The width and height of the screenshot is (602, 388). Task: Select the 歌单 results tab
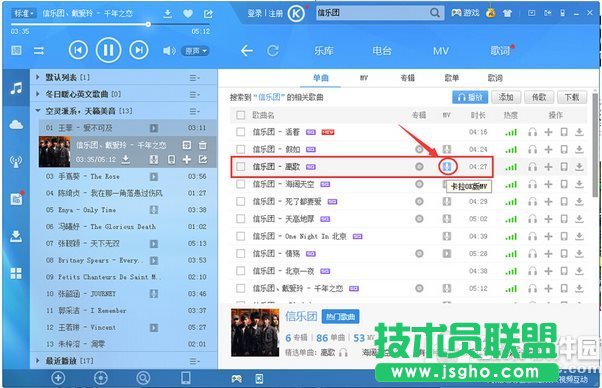(x=452, y=78)
